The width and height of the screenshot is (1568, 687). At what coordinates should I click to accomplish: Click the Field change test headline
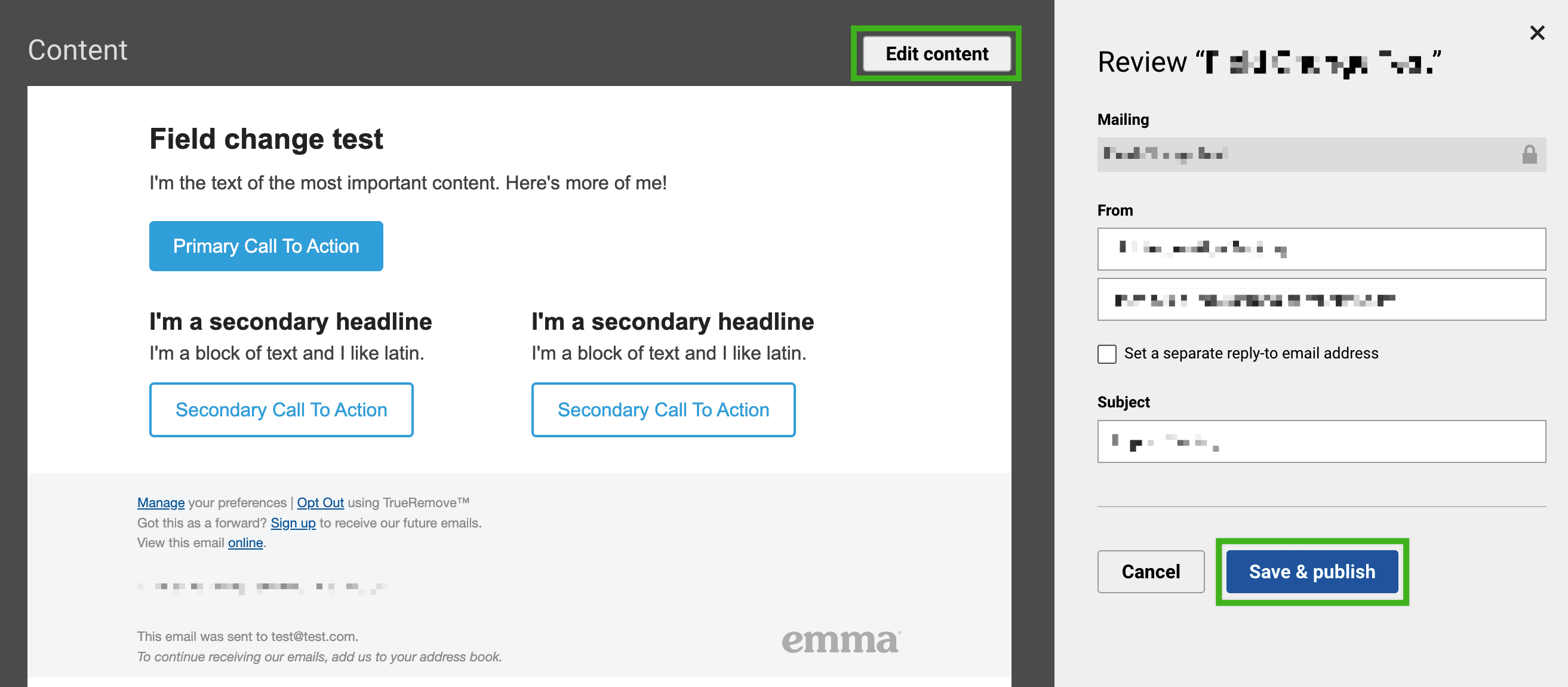tap(266, 139)
